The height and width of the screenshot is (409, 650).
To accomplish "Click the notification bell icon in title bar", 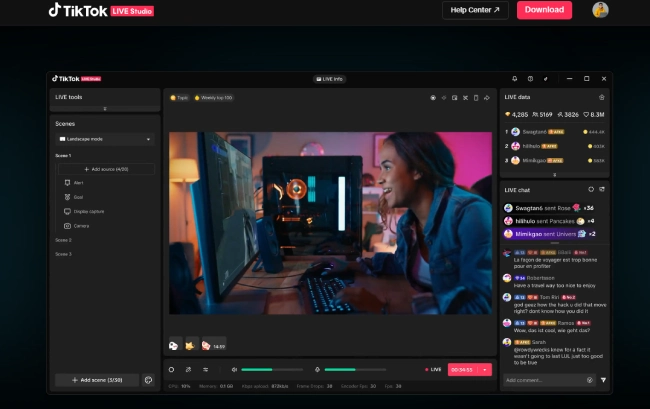I will 515,78.
